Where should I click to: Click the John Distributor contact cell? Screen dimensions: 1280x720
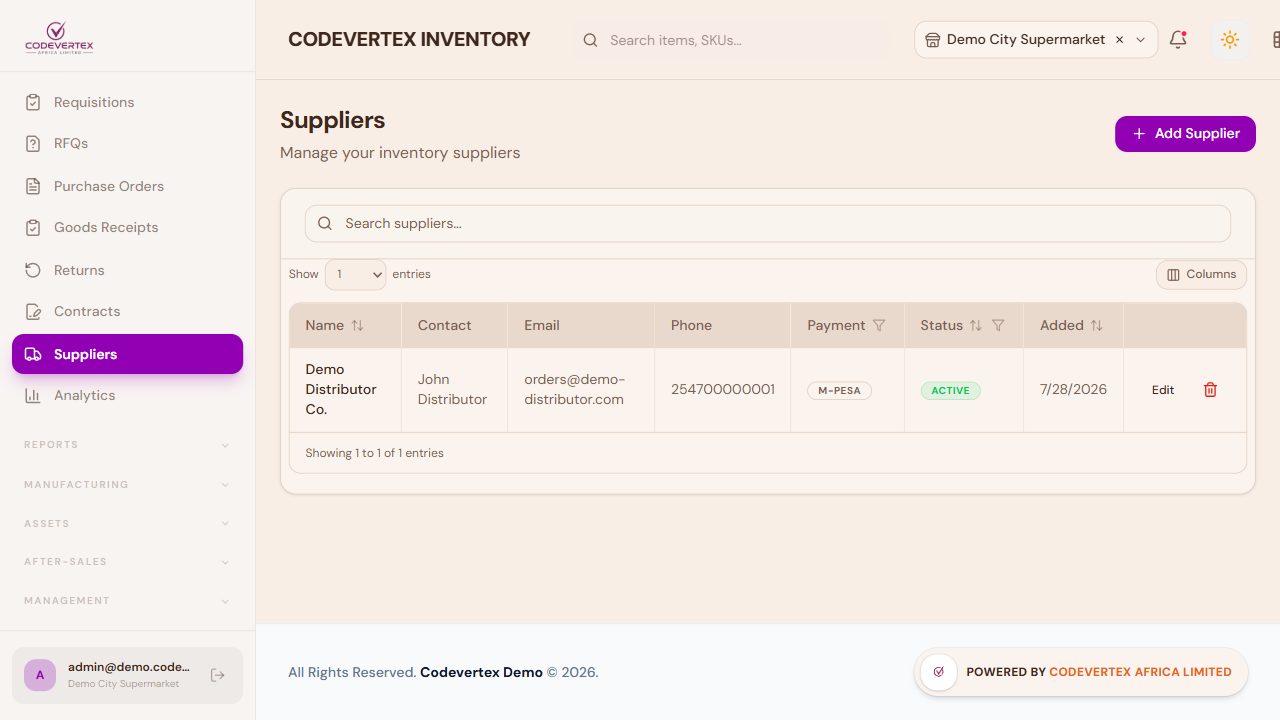pos(452,389)
